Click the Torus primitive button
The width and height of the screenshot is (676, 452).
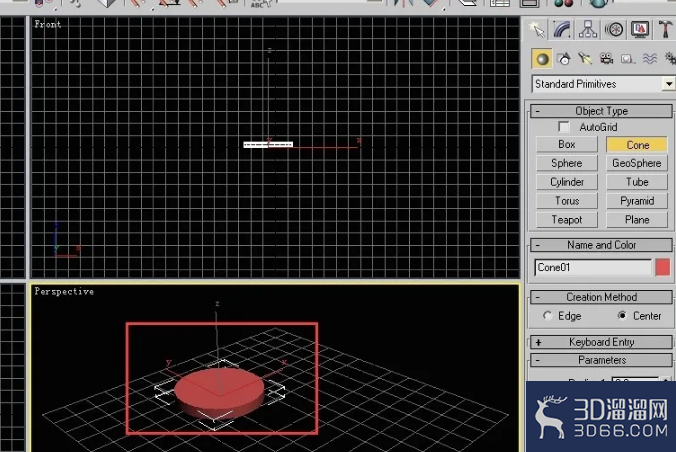(566, 201)
